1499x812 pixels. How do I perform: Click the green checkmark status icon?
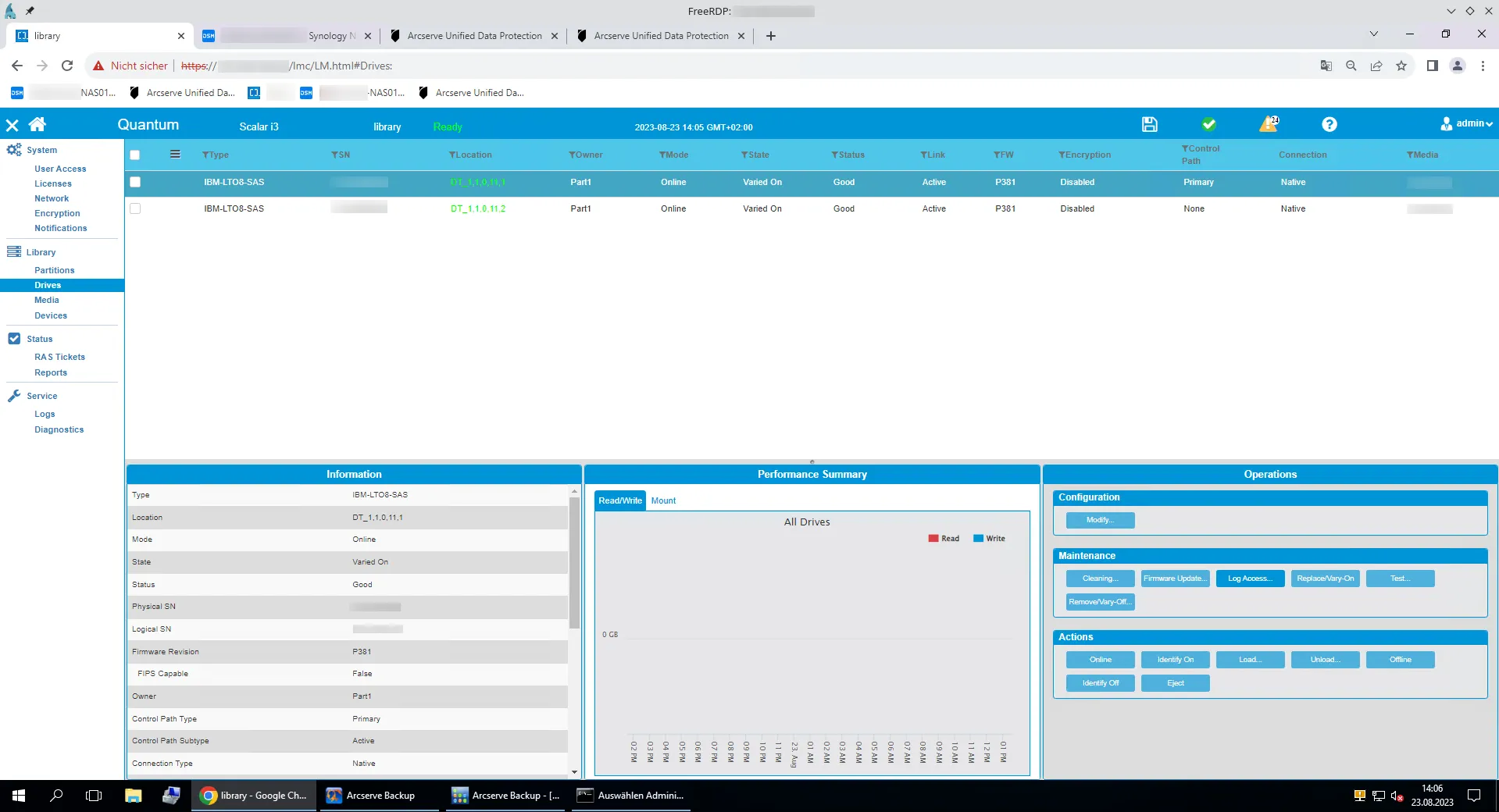1208,124
